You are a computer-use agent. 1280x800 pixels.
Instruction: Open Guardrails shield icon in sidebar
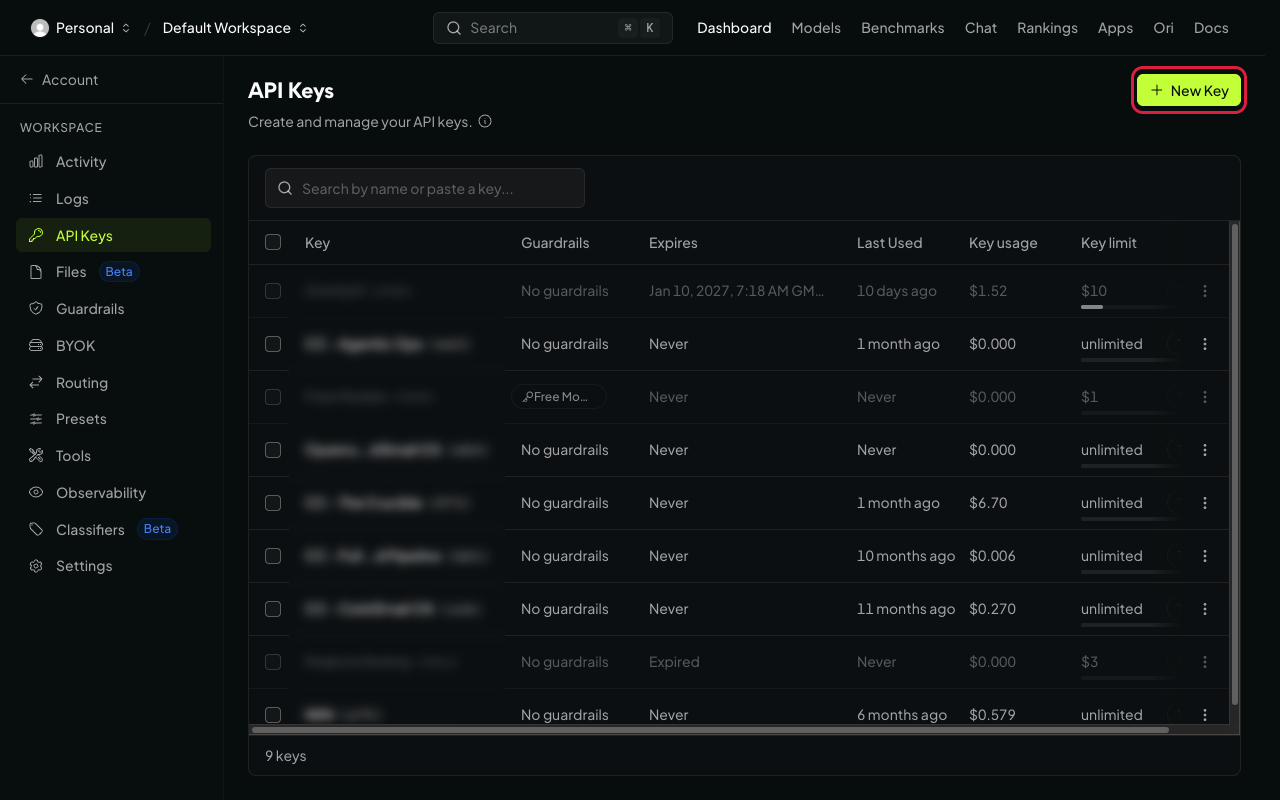[36, 309]
